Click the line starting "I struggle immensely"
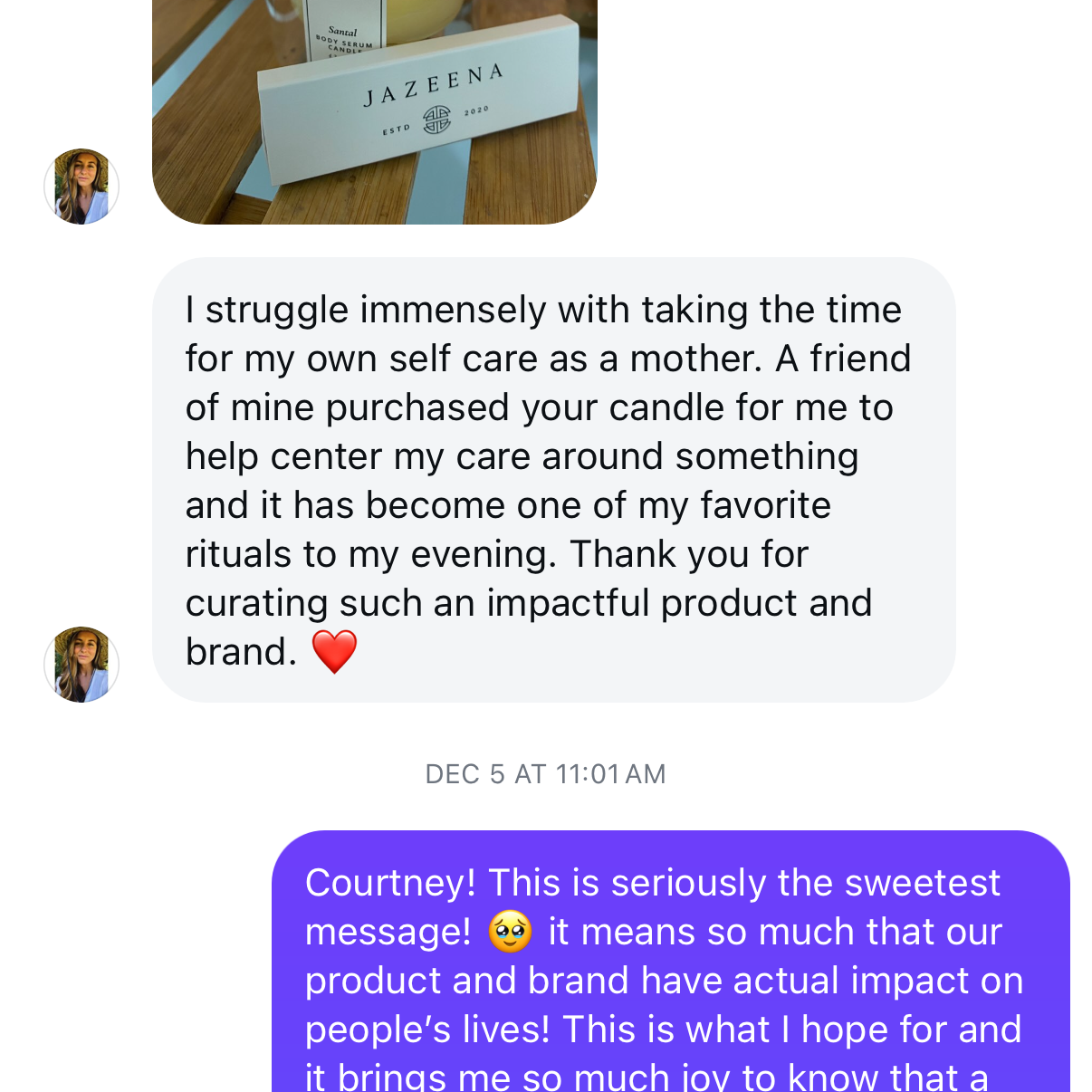The image size is (1092, 1092). pos(543,310)
